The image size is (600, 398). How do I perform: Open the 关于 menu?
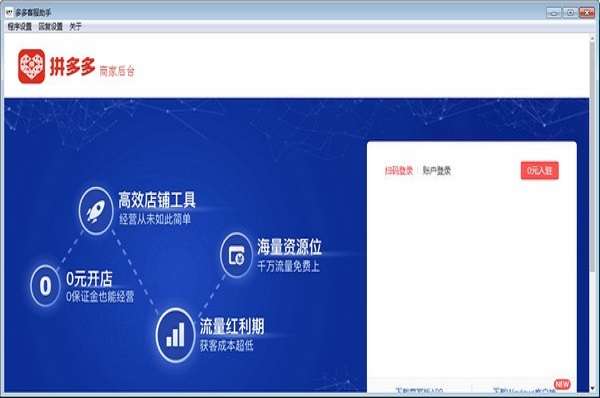75,26
